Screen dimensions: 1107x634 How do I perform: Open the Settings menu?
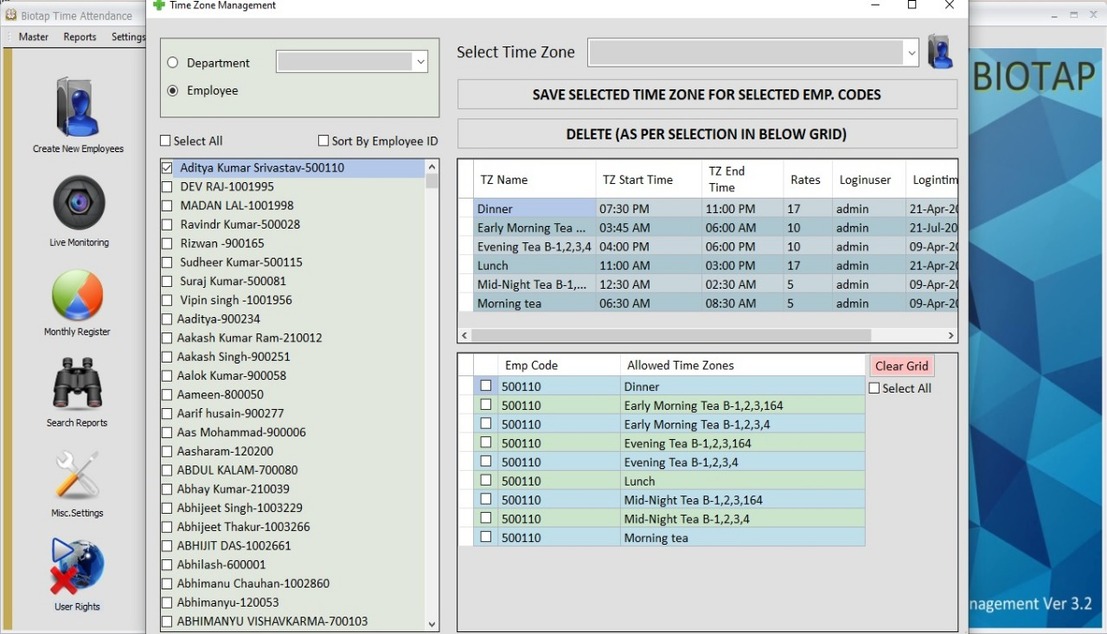click(x=128, y=37)
